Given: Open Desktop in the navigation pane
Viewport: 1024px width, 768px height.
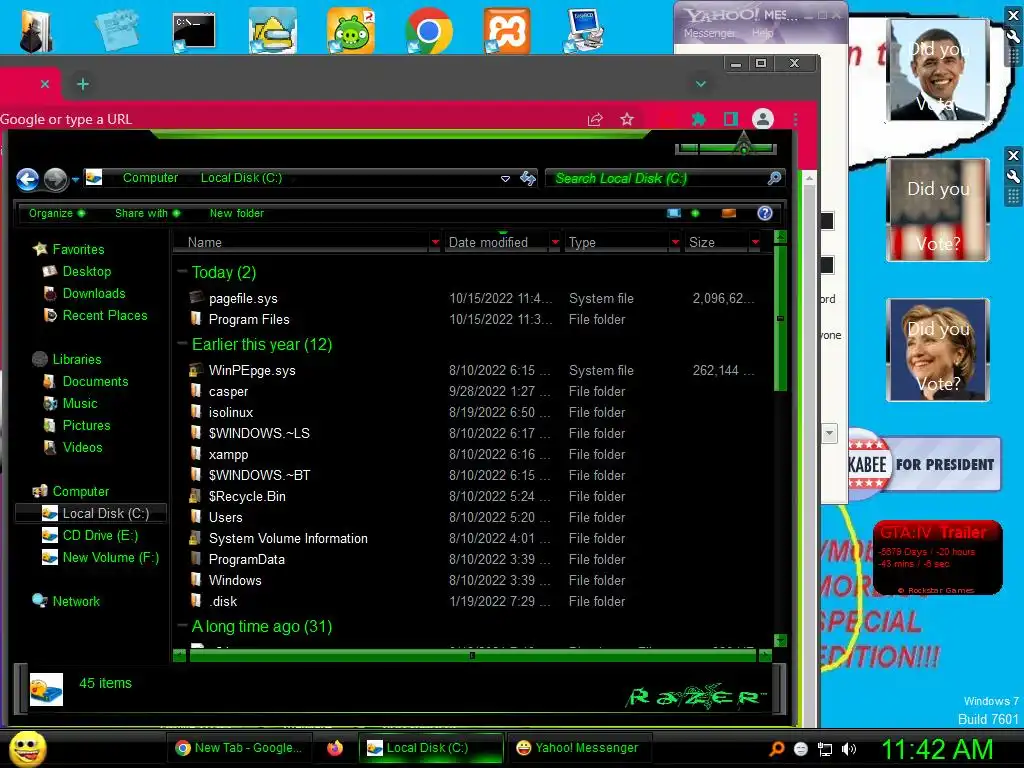Looking at the screenshot, I should [x=87, y=271].
